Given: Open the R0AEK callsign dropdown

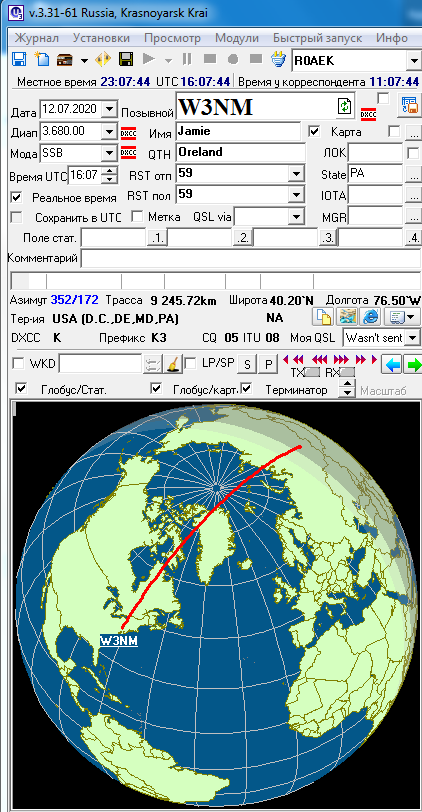Looking at the screenshot, I should click(414, 61).
